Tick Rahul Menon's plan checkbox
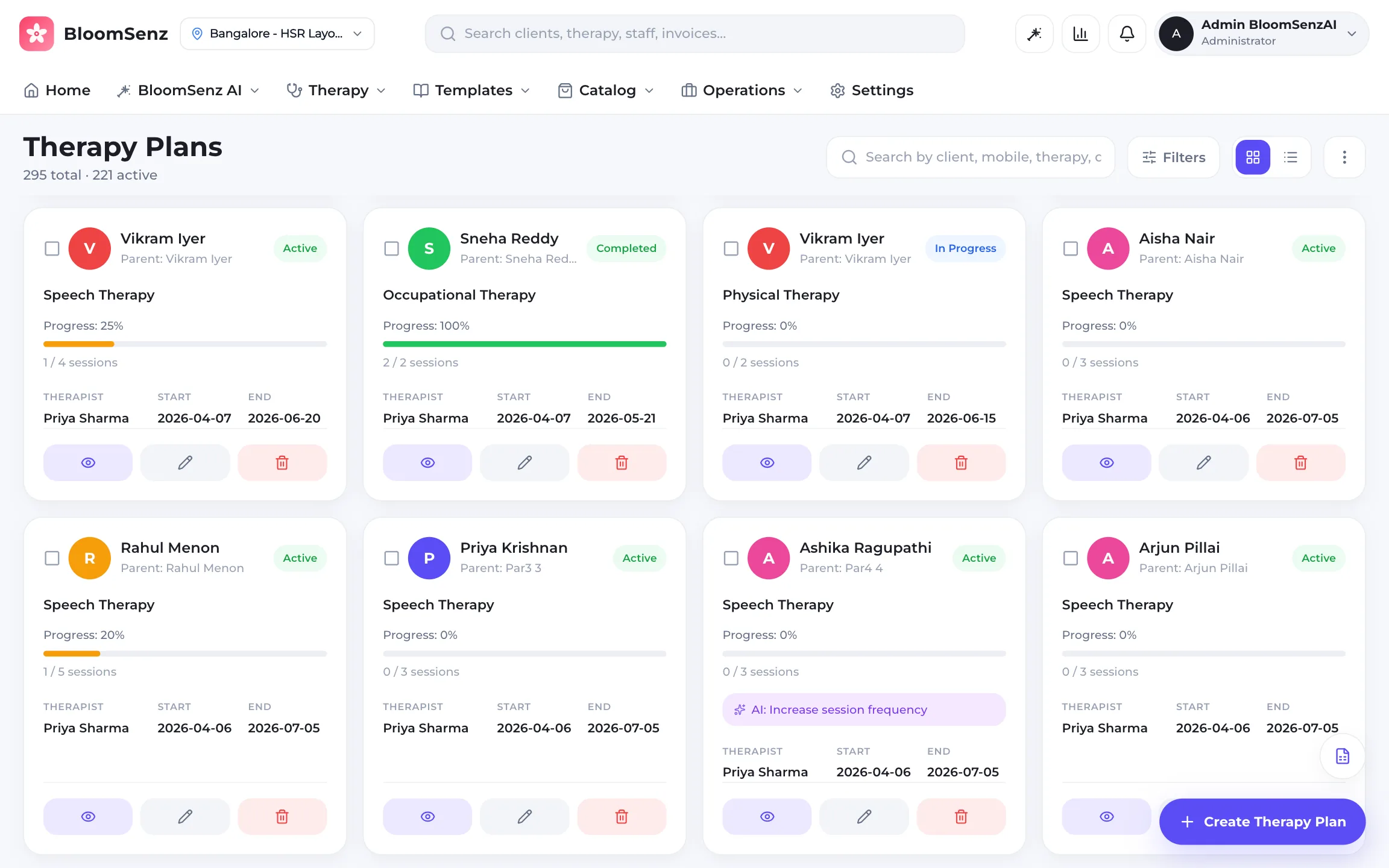The width and height of the screenshot is (1389, 868). click(52, 558)
